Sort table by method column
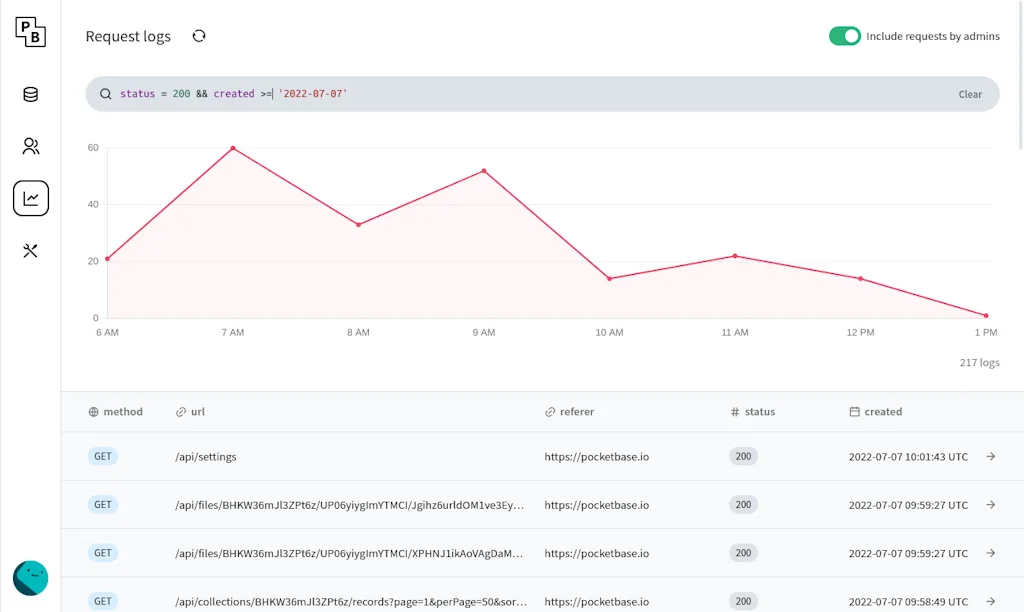Viewport: 1024px width, 612px height. pos(116,412)
